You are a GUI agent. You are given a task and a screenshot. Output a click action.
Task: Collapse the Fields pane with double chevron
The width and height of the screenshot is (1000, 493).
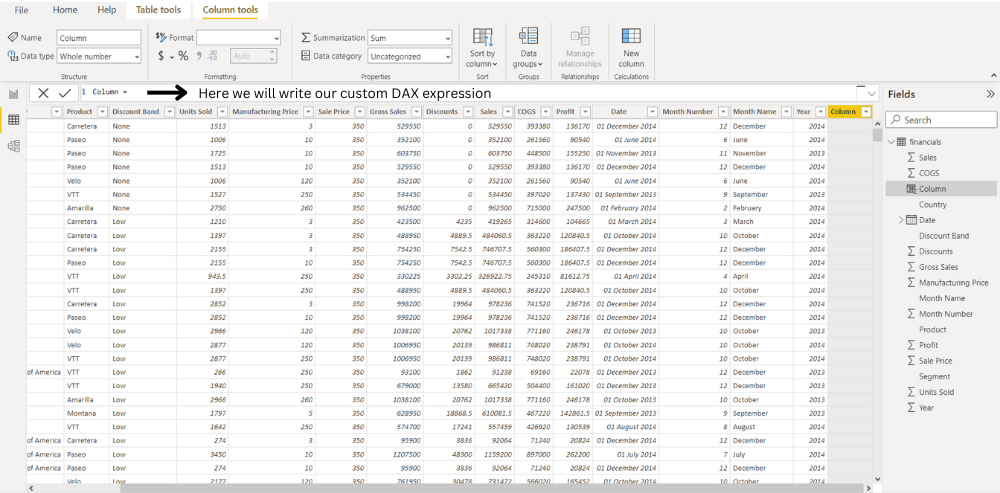tap(990, 93)
